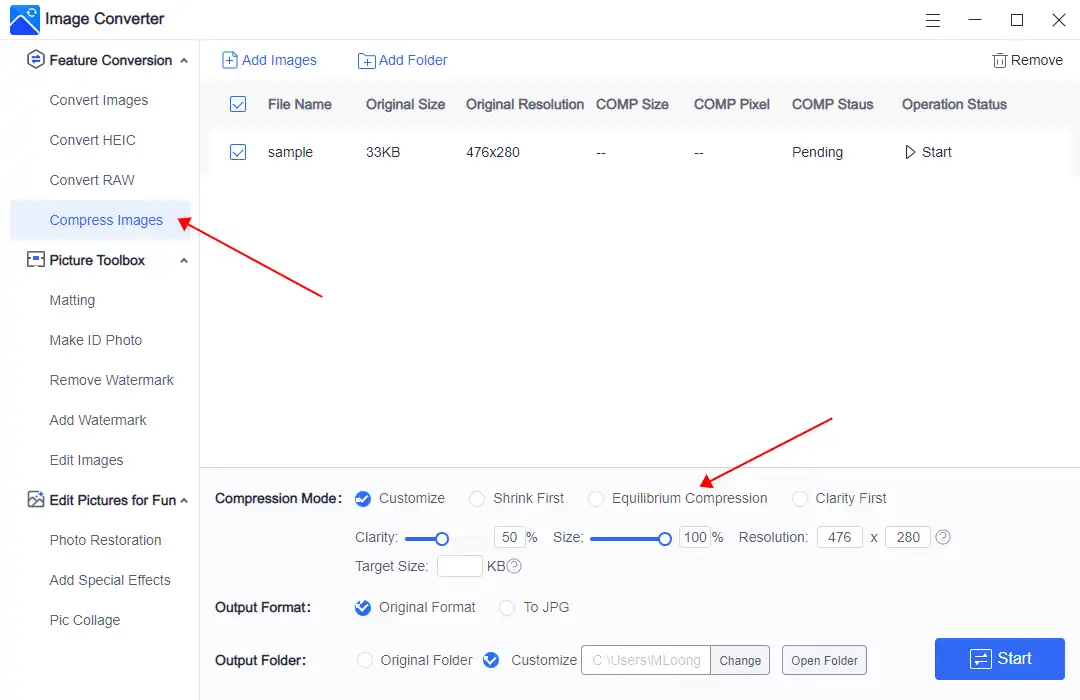Click the Pending status cell
Image resolution: width=1080 pixels, height=700 pixels.
[817, 152]
